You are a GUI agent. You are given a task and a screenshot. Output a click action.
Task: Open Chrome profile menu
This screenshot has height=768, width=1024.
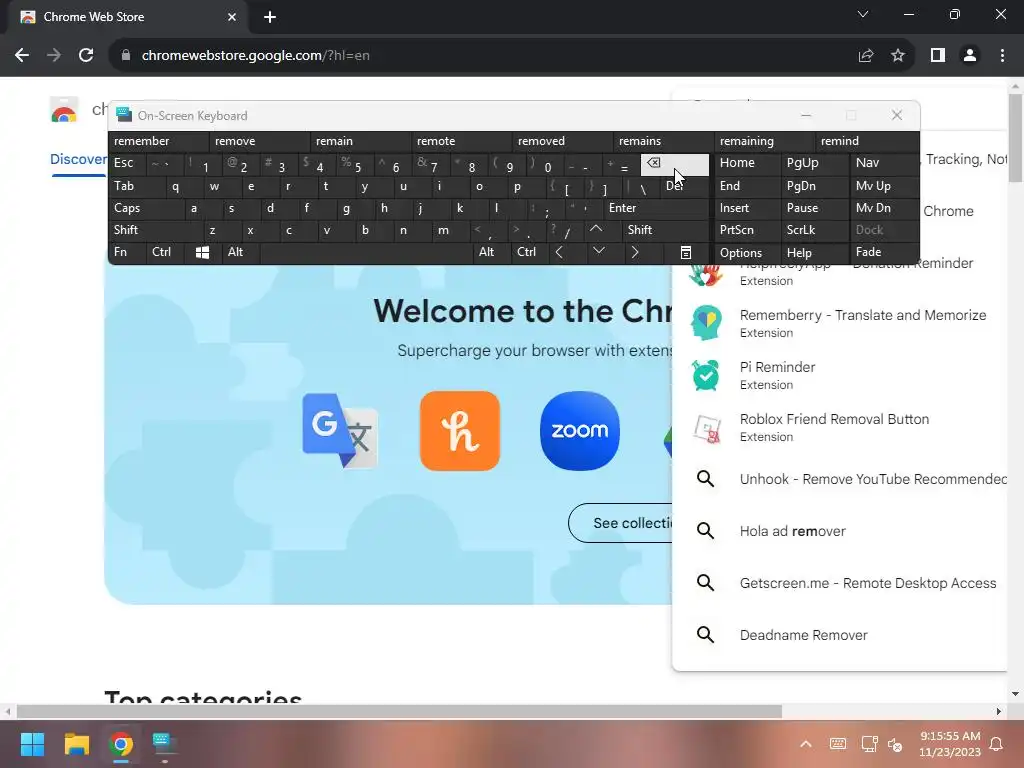[x=970, y=56]
